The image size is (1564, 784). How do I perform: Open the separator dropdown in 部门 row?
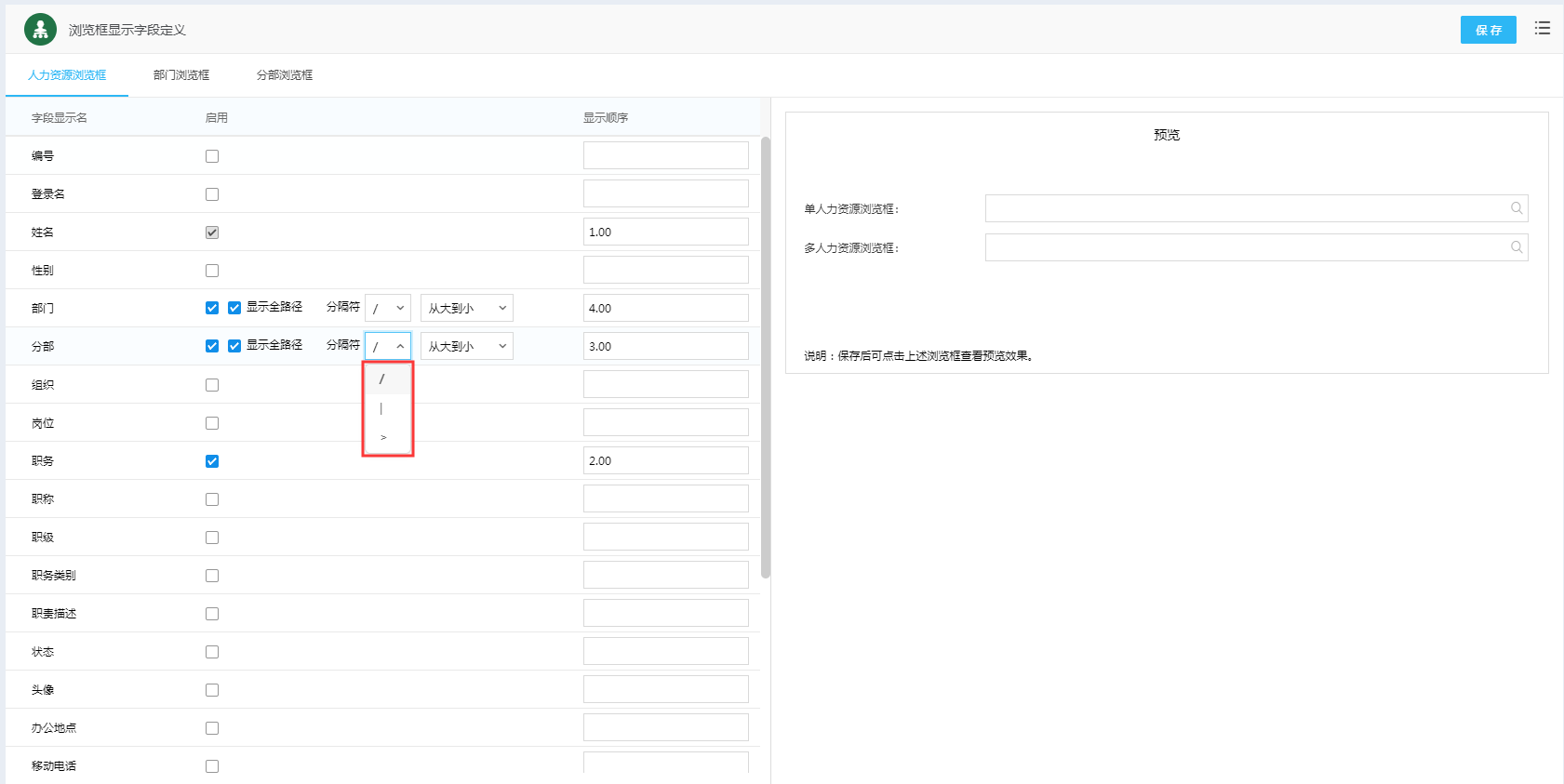tap(387, 308)
